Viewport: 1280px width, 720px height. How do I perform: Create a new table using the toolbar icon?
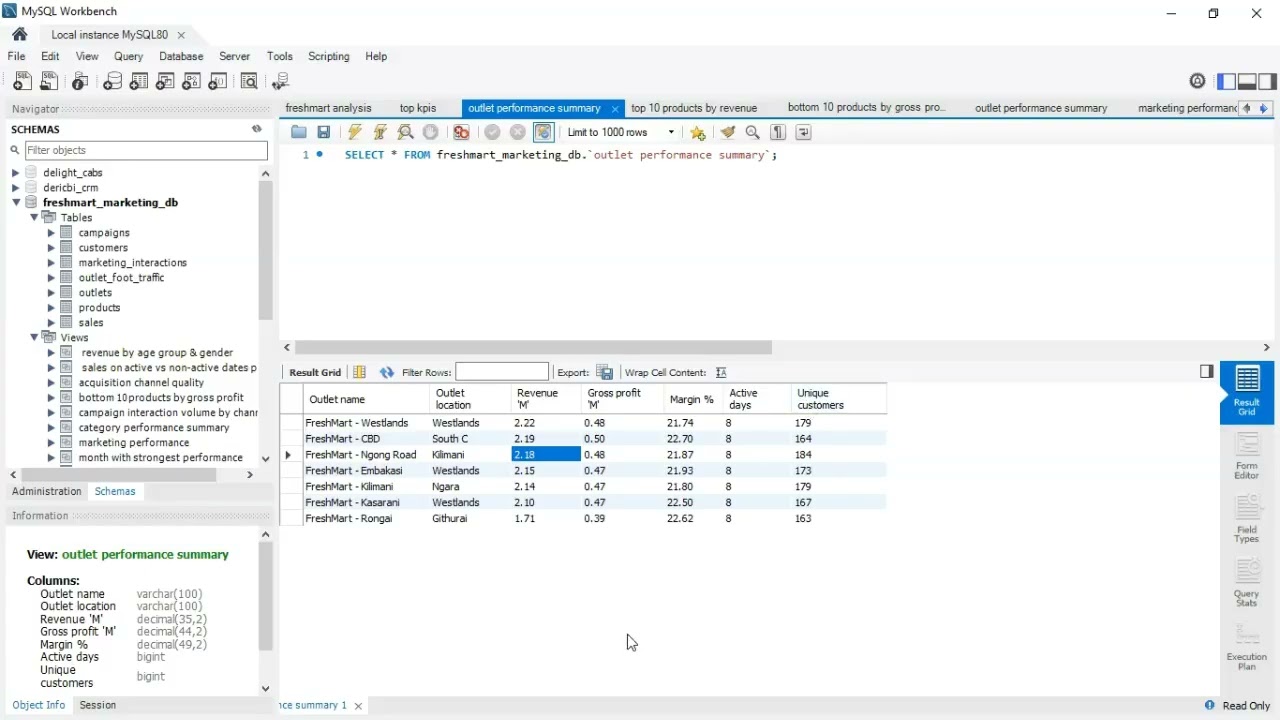139,82
